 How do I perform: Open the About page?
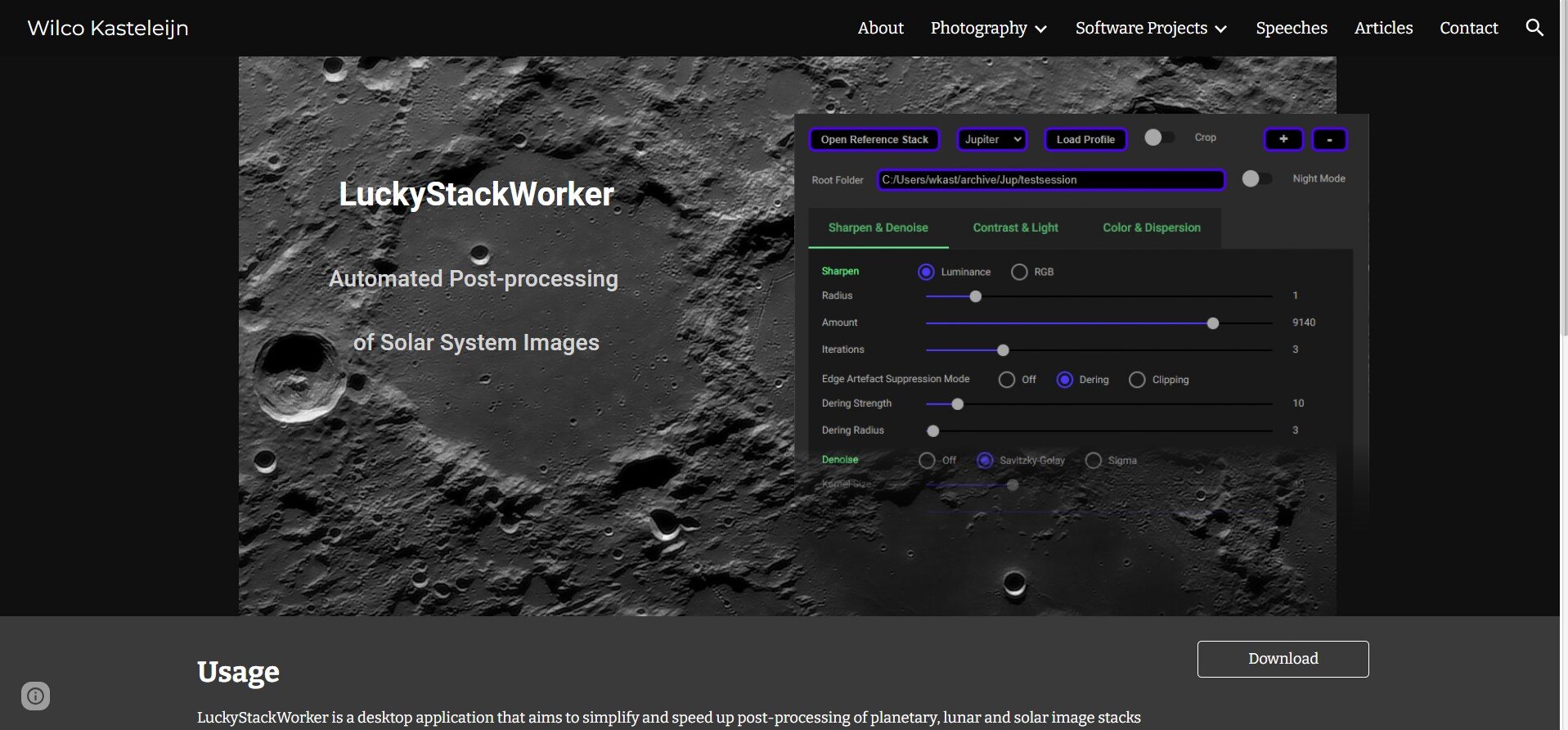881,28
